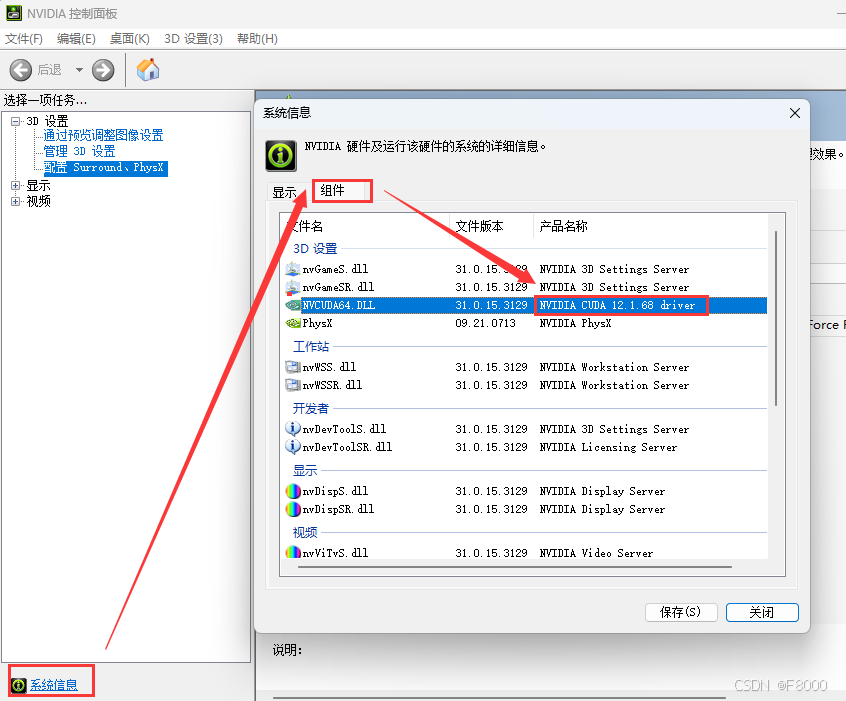Click the 保存(S) button
Screen dimensions: 846x701
pyautogui.click(x=681, y=612)
